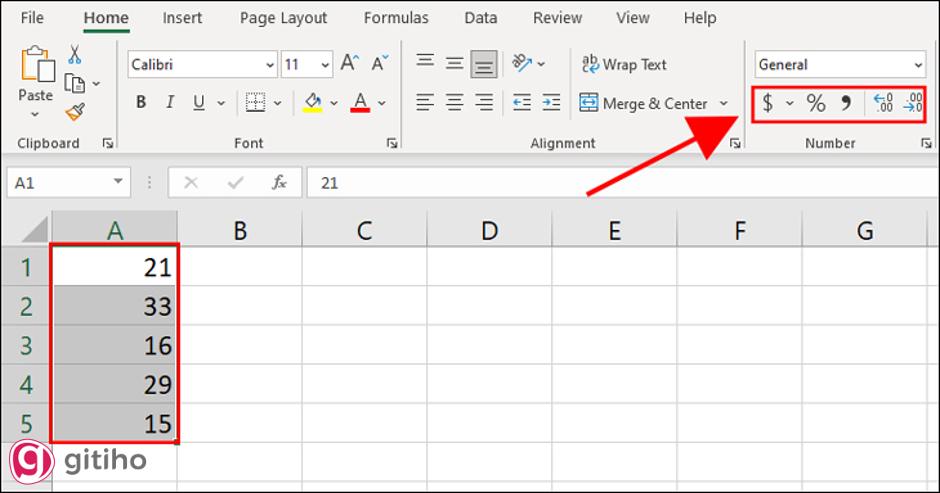Select Middle Align icon
The image size is (940, 493).
point(454,63)
